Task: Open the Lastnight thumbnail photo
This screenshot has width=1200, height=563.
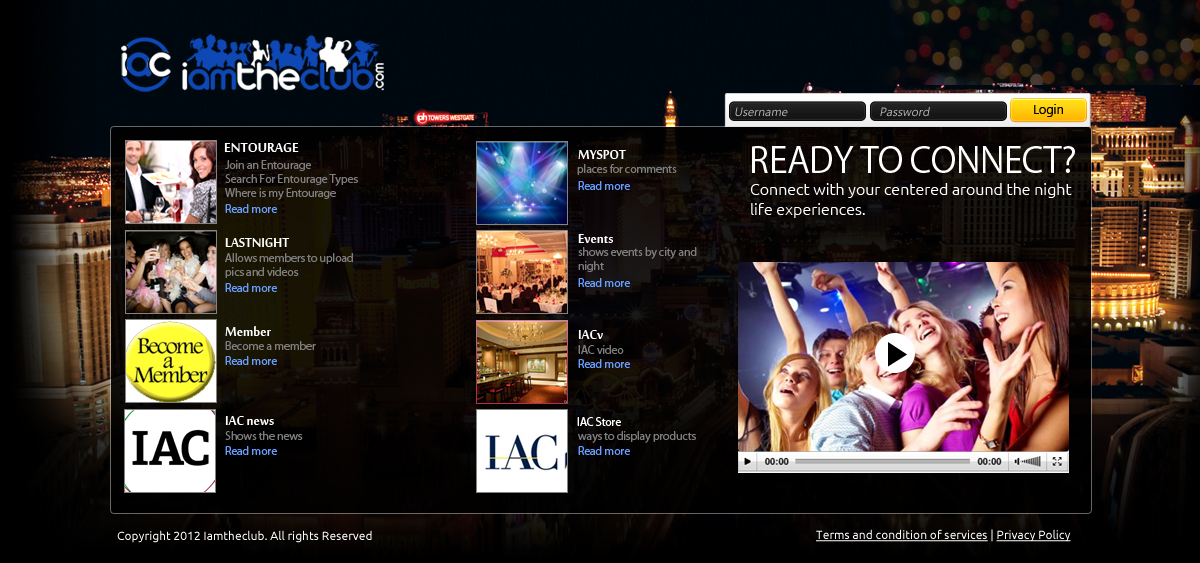Action: click(x=171, y=272)
